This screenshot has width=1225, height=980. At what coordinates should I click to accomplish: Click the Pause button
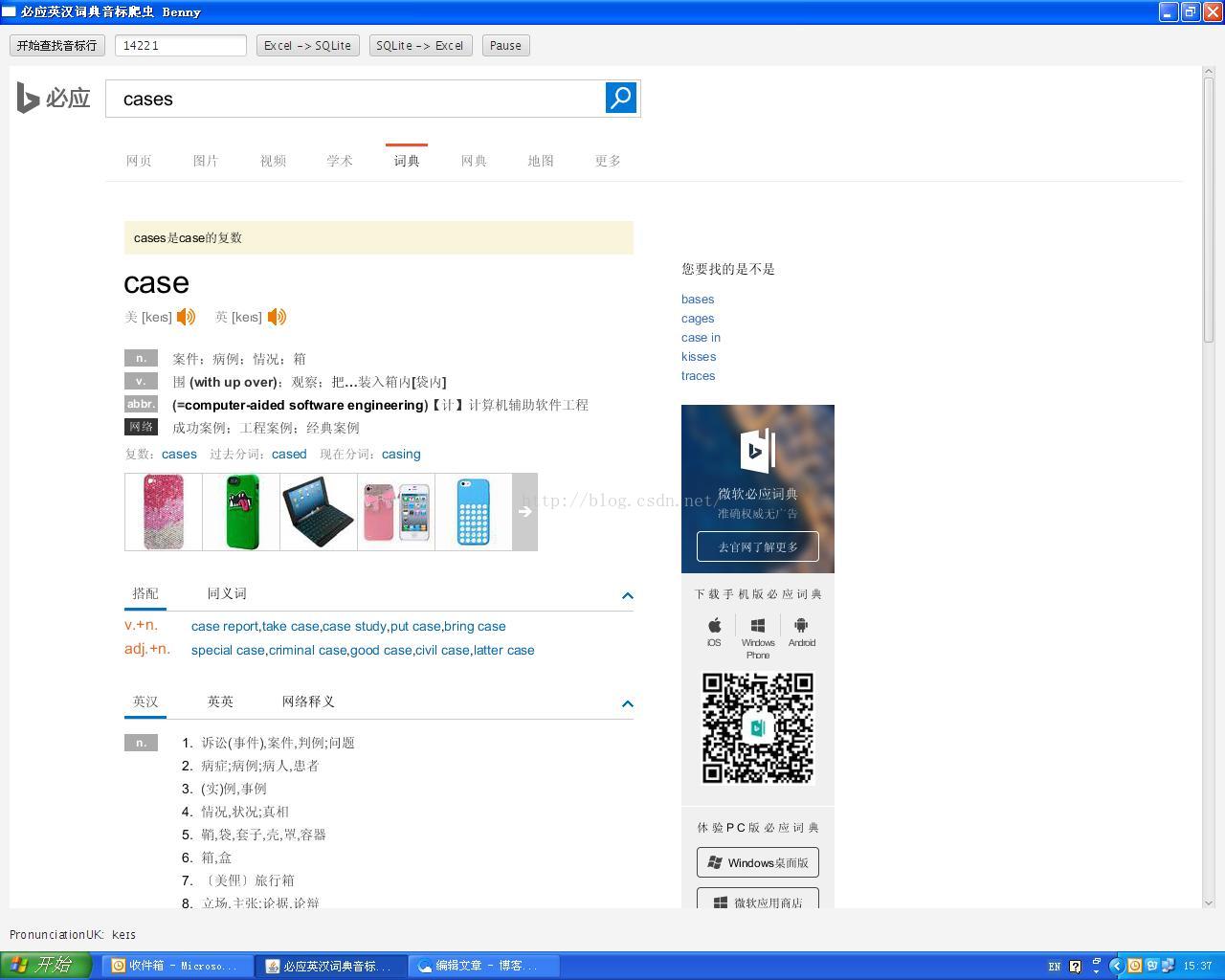[x=505, y=45]
